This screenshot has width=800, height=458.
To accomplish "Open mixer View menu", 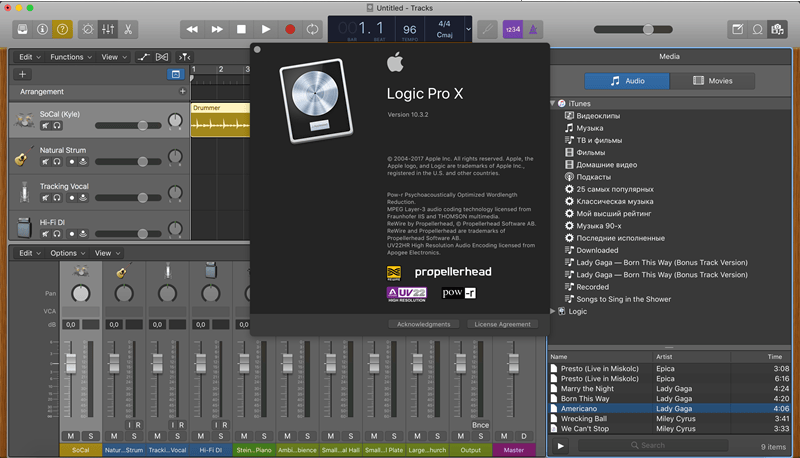I will [107, 253].
